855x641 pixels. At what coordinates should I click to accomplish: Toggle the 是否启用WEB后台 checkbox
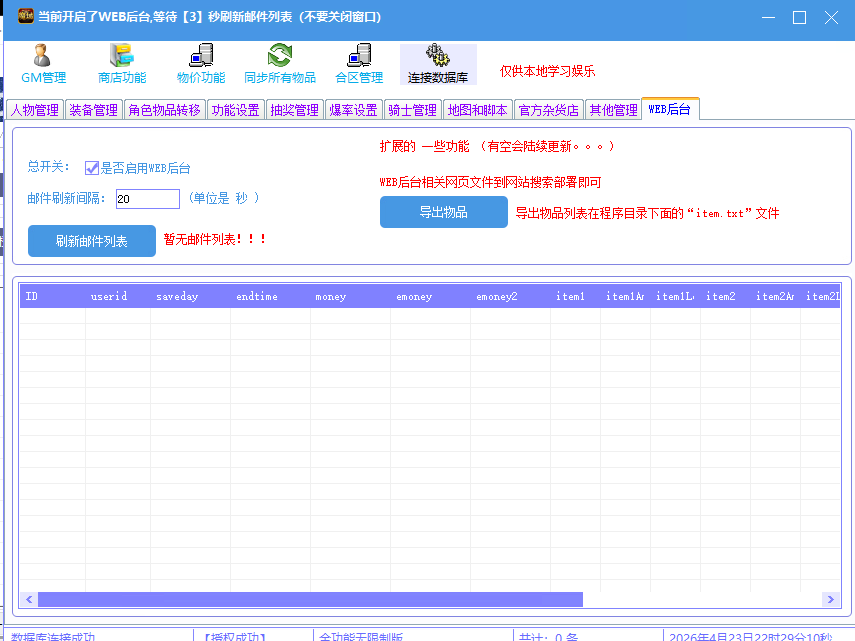tap(92, 169)
